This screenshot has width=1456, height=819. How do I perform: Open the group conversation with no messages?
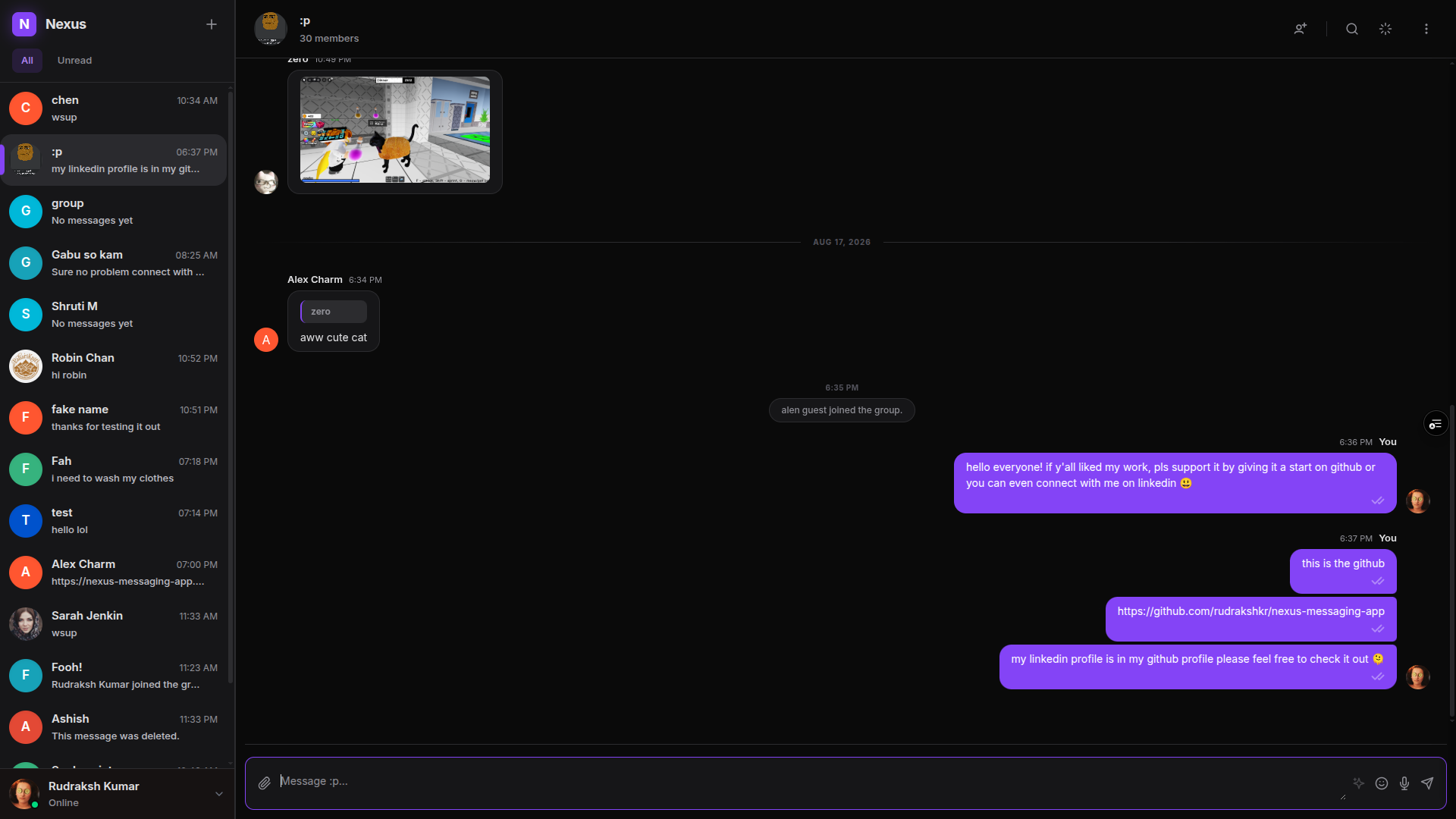(114, 212)
